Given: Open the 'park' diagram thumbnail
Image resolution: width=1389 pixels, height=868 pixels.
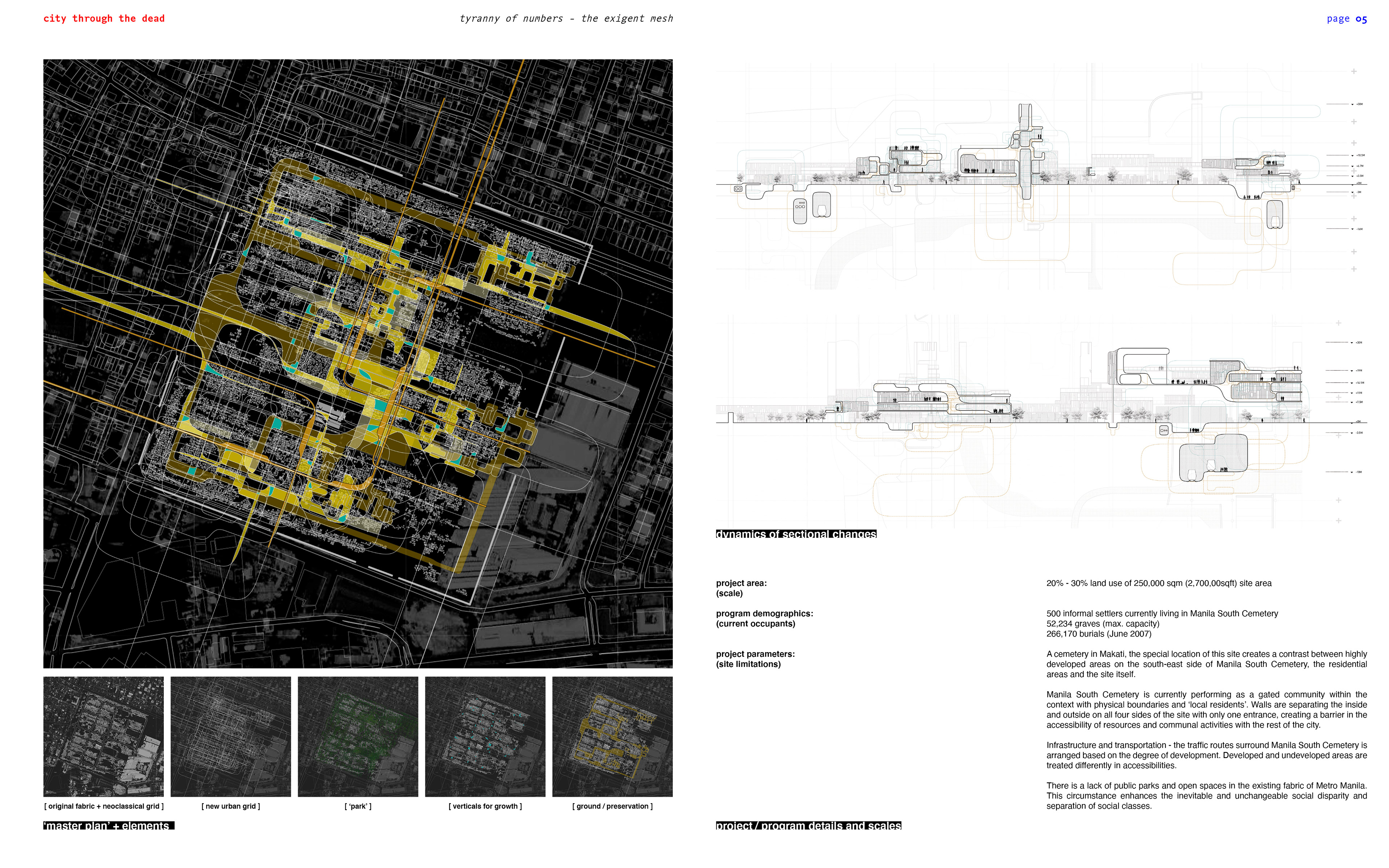Looking at the screenshot, I should tap(358, 736).
